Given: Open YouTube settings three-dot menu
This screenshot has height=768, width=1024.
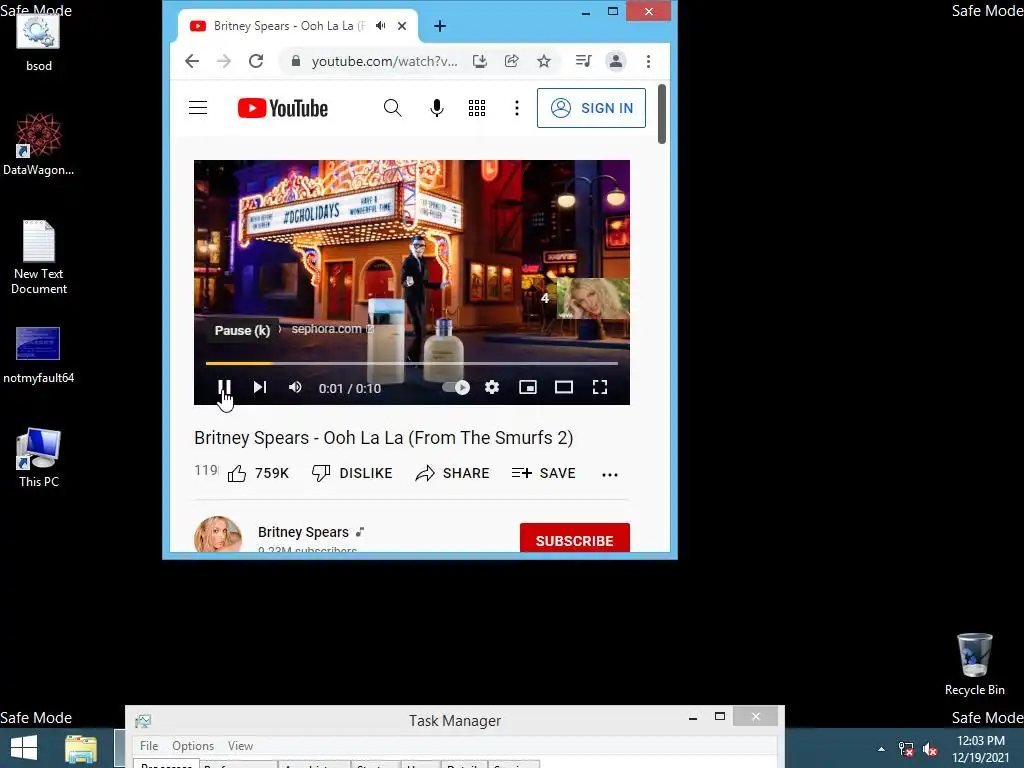Looking at the screenshot, I should point(517,108).
